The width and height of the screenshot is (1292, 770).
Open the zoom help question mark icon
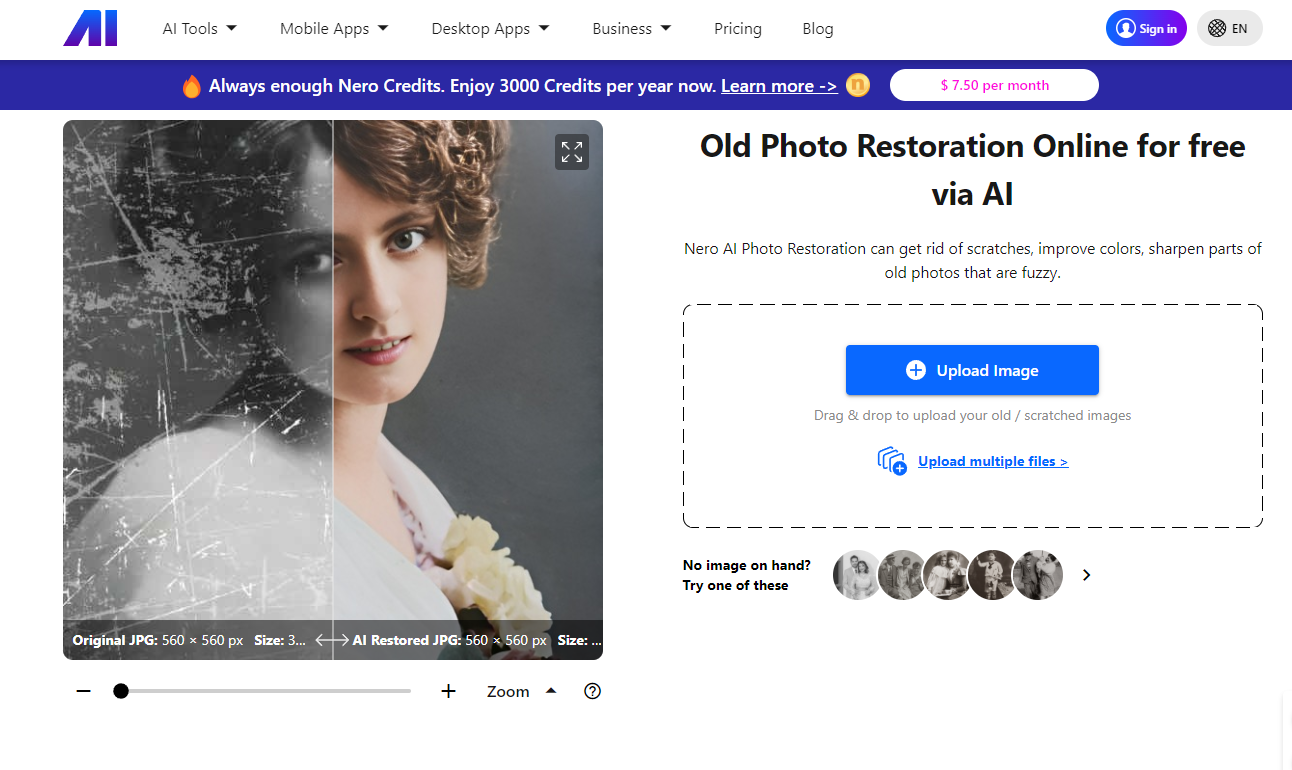pos(593,691)
